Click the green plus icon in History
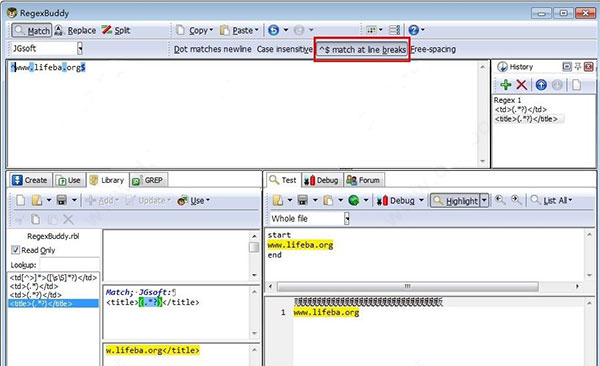600x366 pixels. tap(505, 85)
